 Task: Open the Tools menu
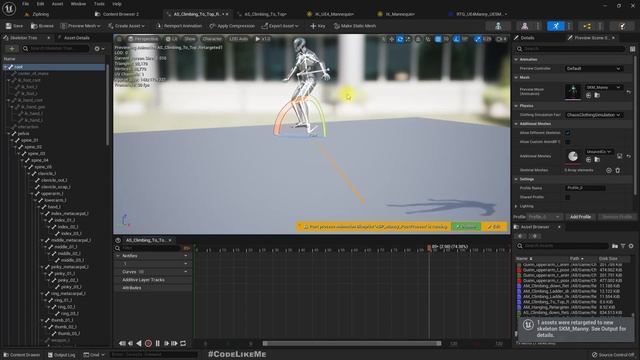(x=99, y=4)
